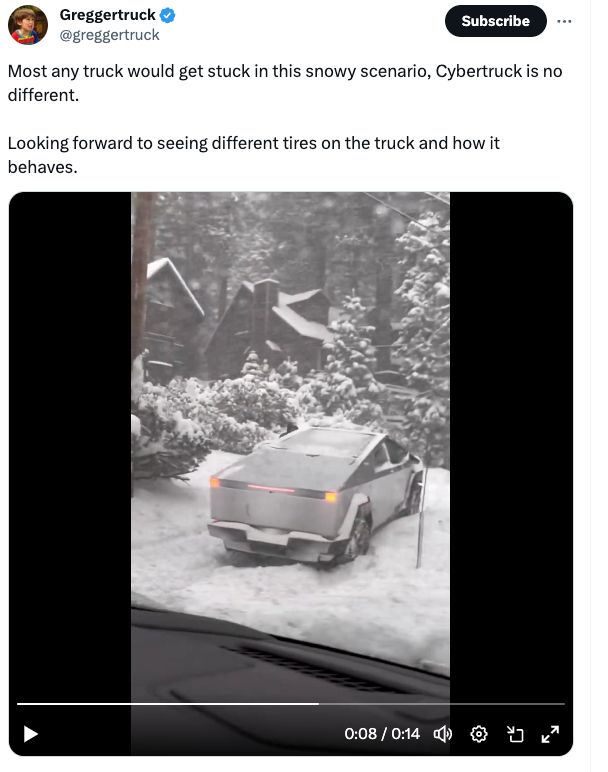Click the tweet text about getting stuck in snow
Image resolution: width=608 pixels, height=772 pixels.
click(285, 83)
